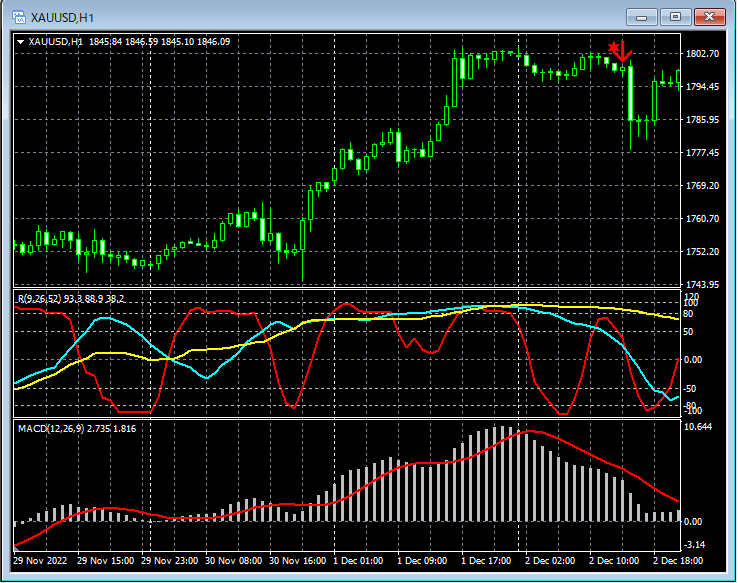Image resolution: width=738 pixels, height=583 pixels.
Task: Maximize the XAUUSD,H1 chart window
Action: [675, 17]
